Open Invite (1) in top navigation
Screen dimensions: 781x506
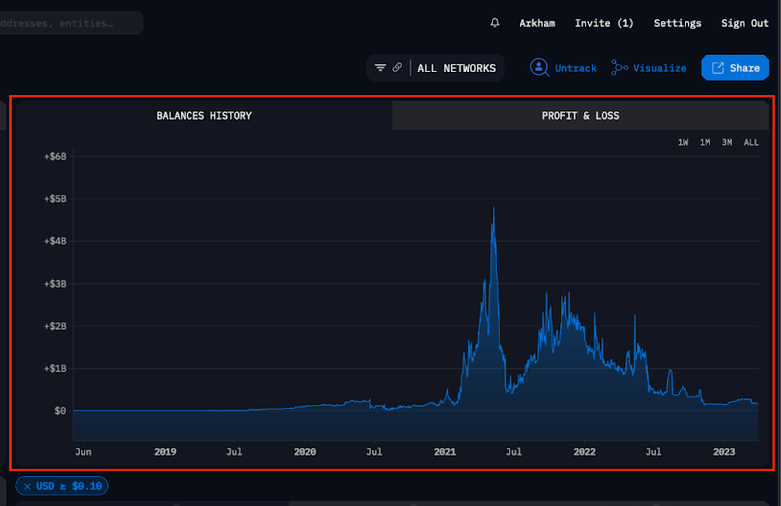point(604,23)
